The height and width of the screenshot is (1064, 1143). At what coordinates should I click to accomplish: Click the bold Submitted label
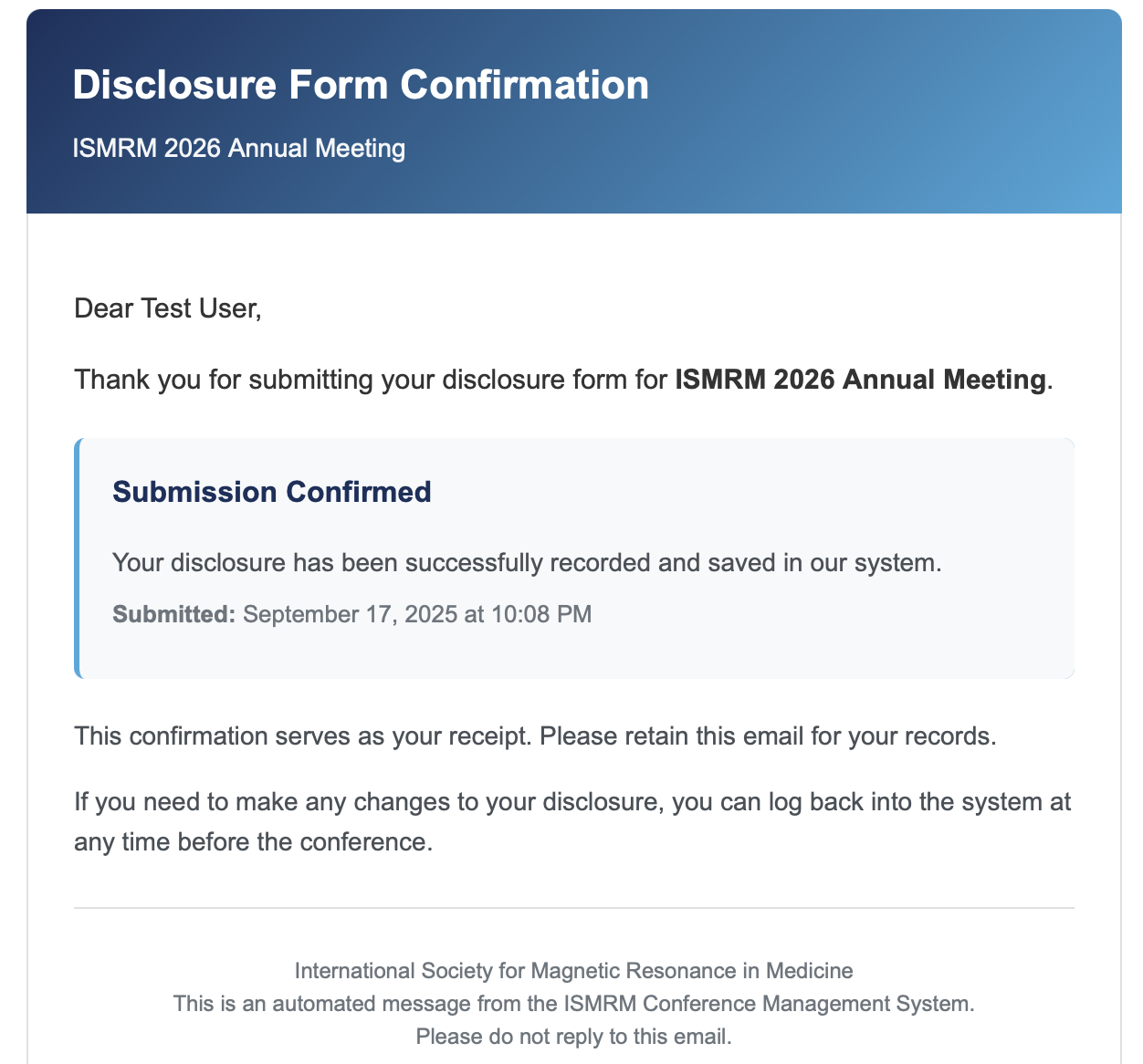[x=173, y=614]
